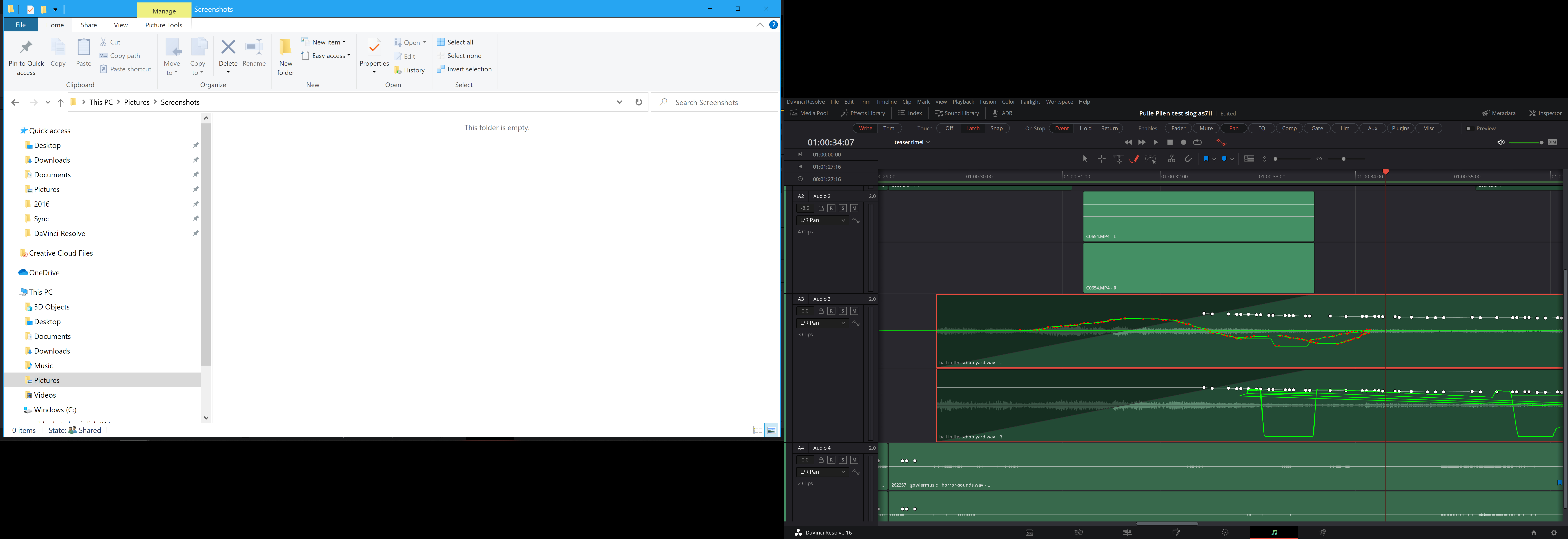Open Picture Tools tab in Explorer
Image resolution: width=1568 pixels, height=539 pixels.
164,25
